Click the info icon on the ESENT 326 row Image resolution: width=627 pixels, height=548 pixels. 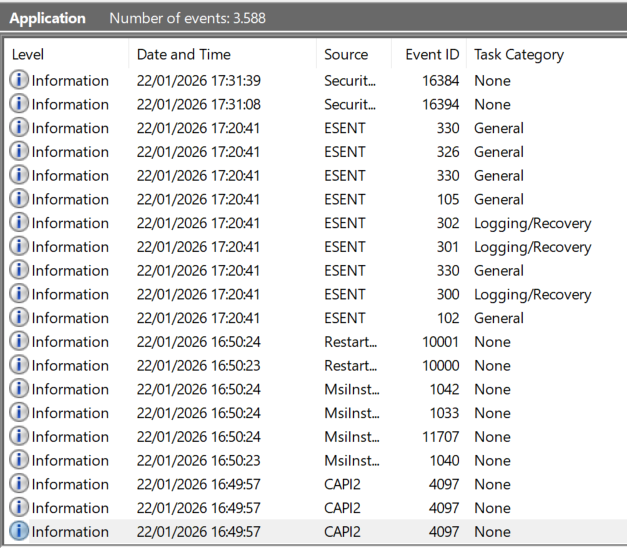click(19, 152)
